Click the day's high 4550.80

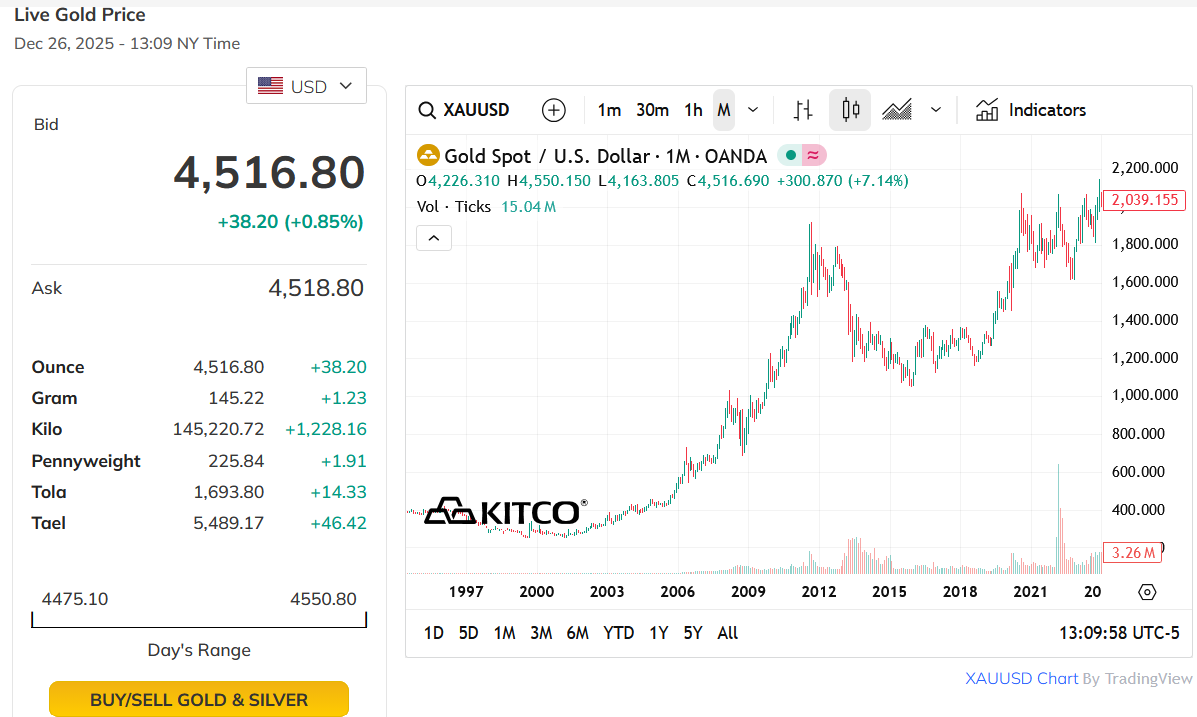pos(323,599)
